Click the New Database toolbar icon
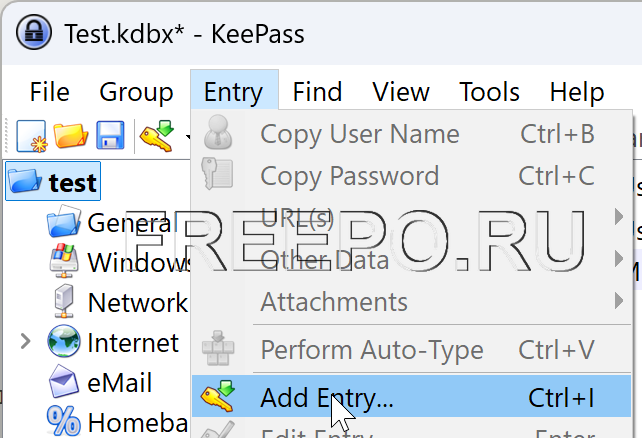 point(32,136)
